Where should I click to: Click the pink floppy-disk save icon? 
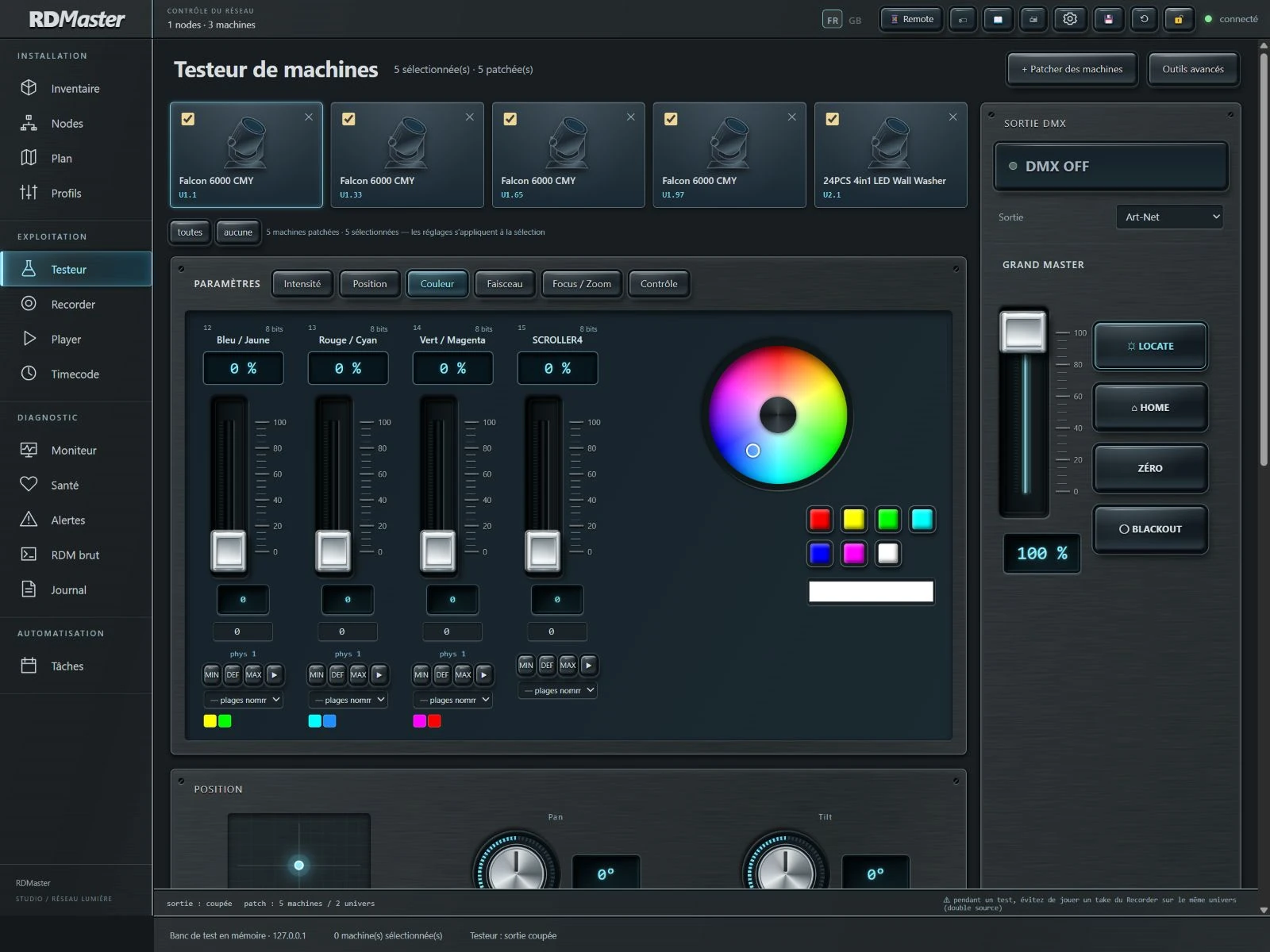click(x=1108, y=19)
